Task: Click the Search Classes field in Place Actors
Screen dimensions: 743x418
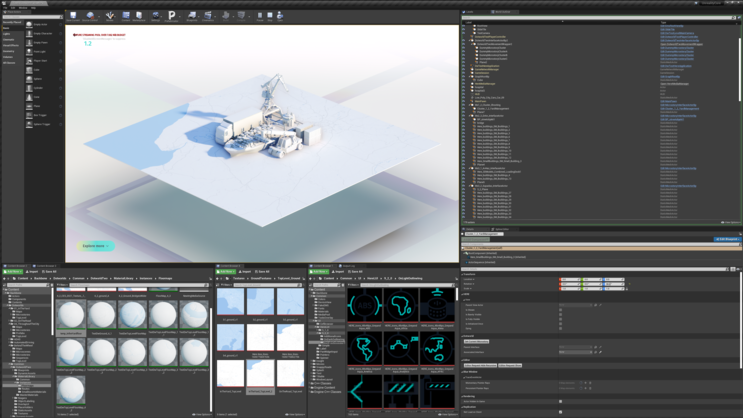Action: (x=30, y=17)
